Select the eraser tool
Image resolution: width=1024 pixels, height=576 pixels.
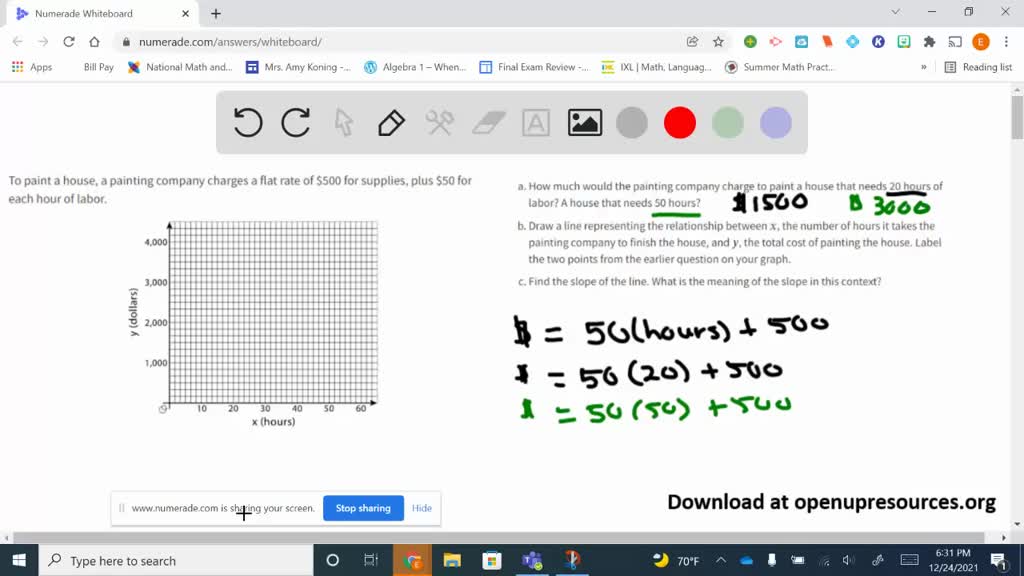click(x=489, y=123)
